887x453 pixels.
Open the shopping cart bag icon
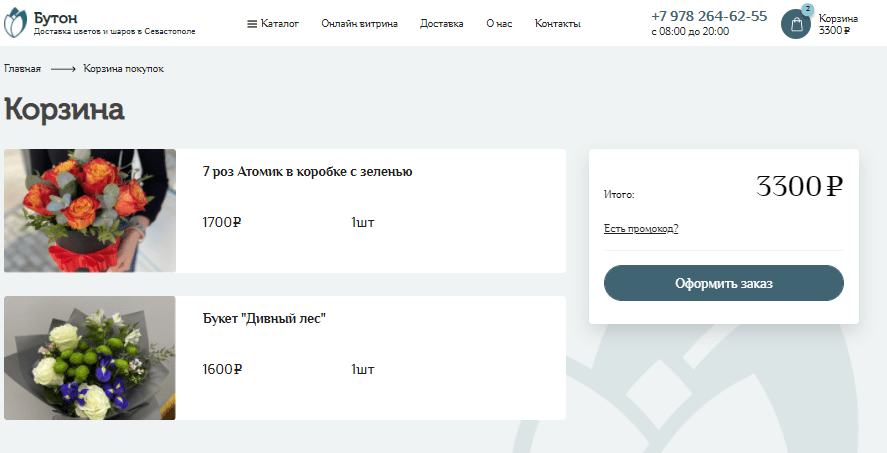click(x=796, y=25)
